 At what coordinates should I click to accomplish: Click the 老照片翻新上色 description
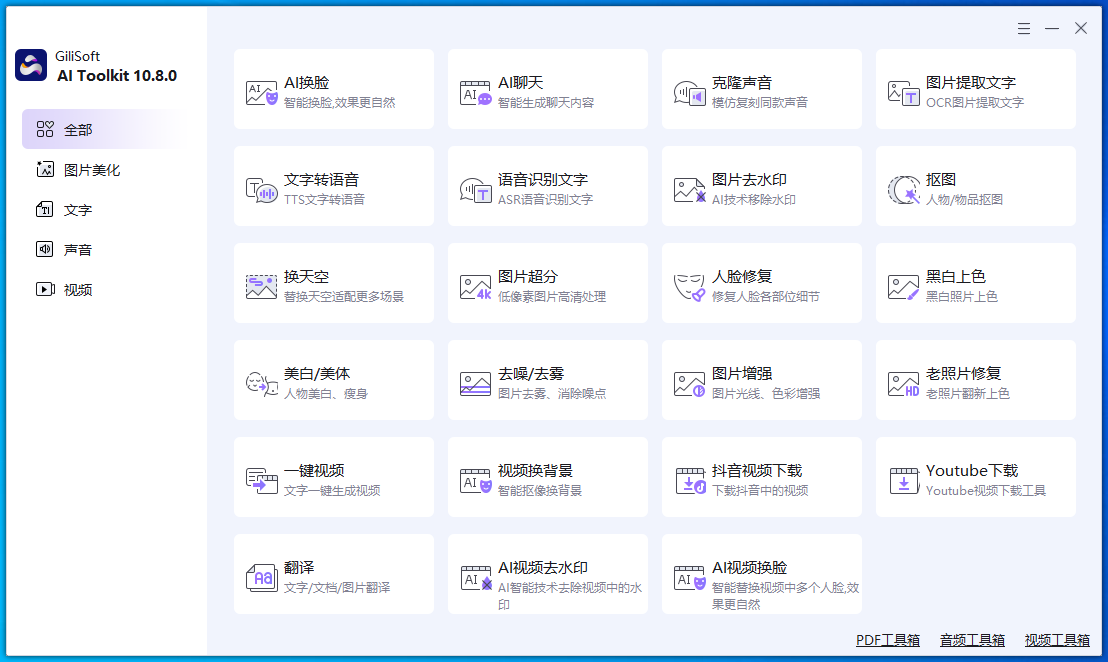pos(967,394)
